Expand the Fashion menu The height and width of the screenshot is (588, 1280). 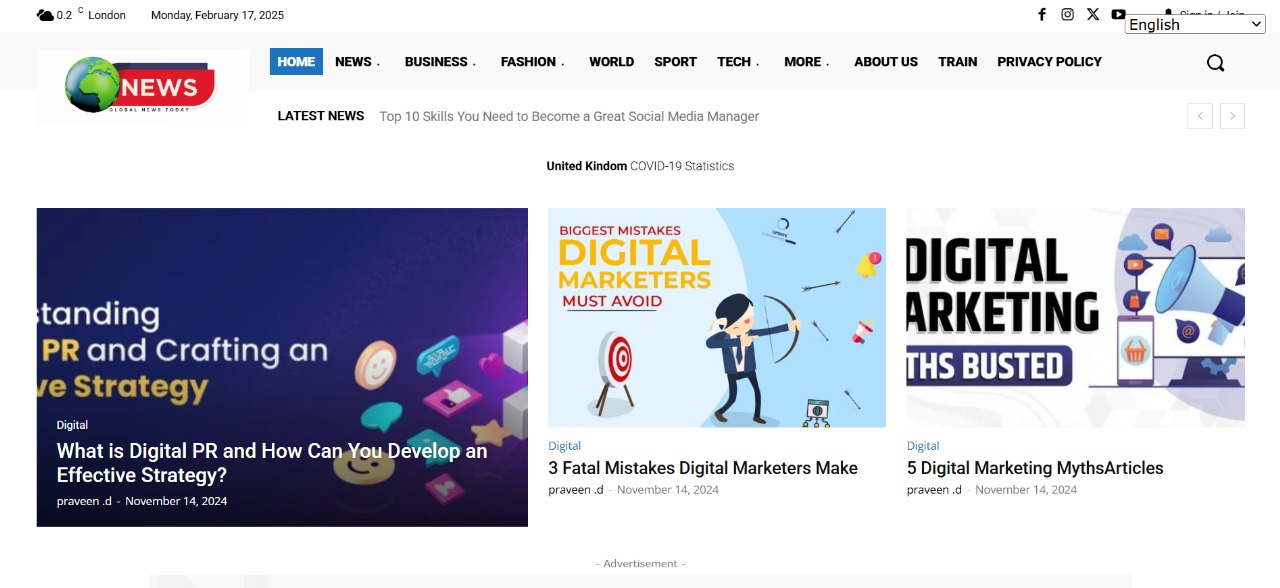click(532, 62)
